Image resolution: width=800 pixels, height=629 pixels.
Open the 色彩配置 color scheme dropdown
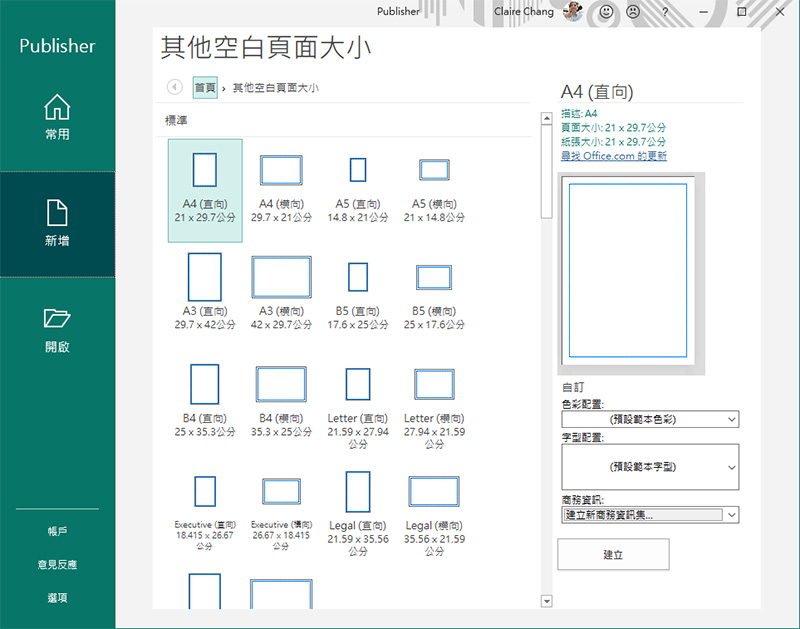tap(650, 419)
